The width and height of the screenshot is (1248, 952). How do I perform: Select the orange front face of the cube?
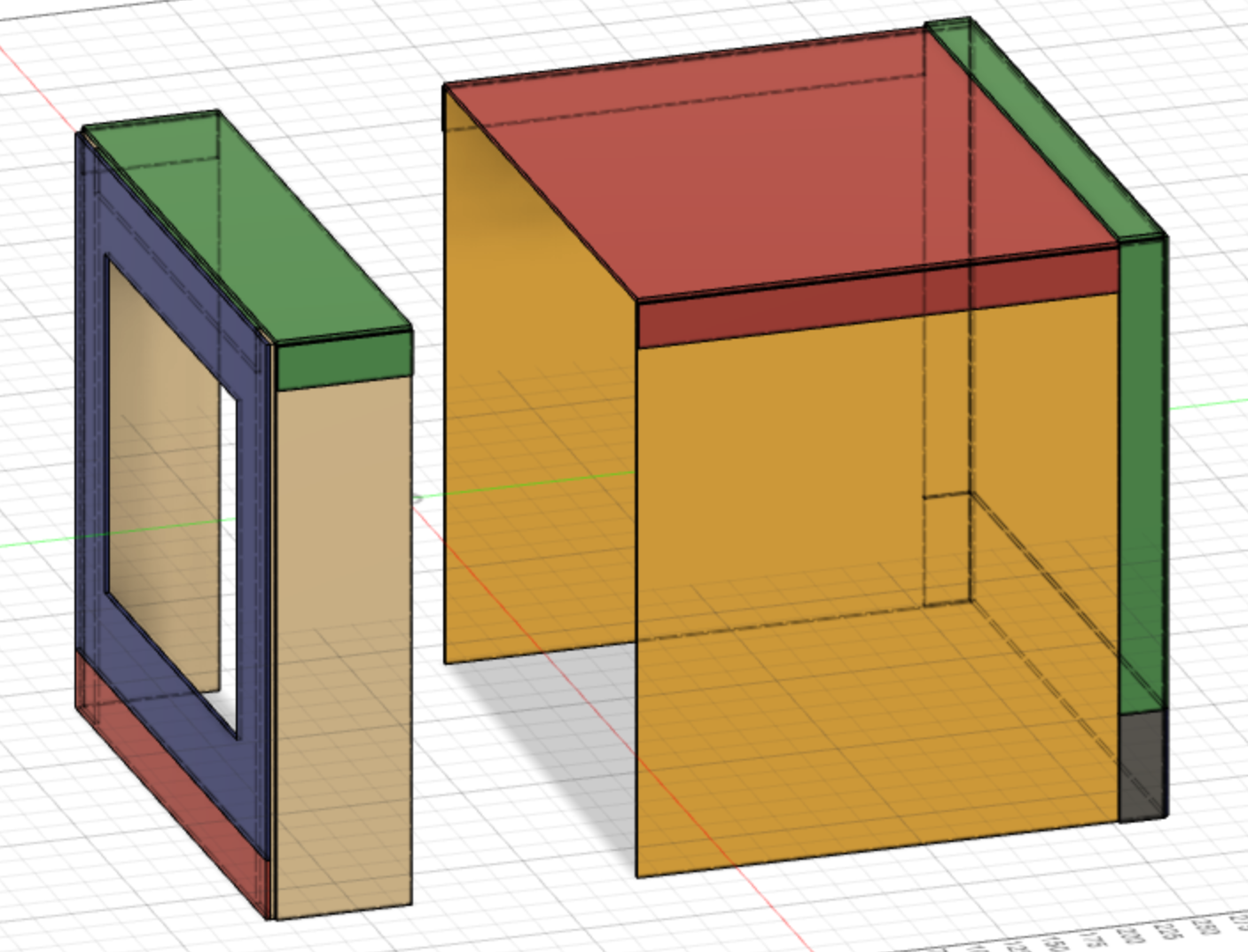coord(877,585)
